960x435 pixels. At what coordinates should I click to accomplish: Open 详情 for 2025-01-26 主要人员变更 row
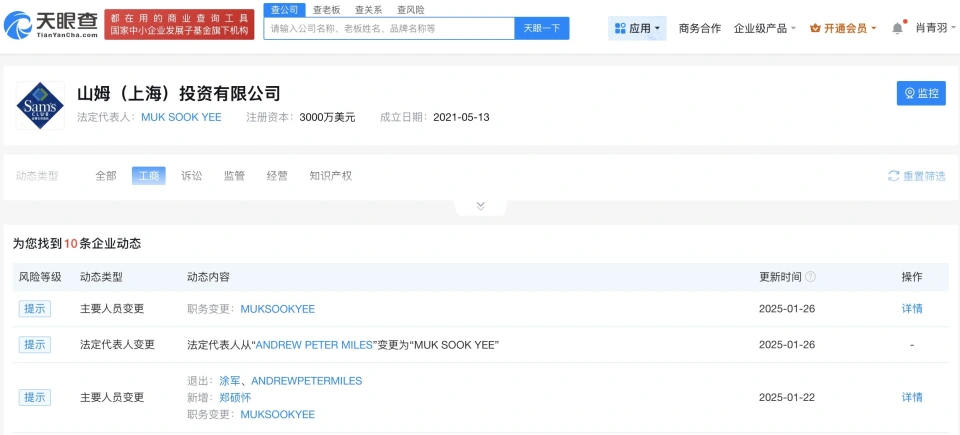point(912,309)
